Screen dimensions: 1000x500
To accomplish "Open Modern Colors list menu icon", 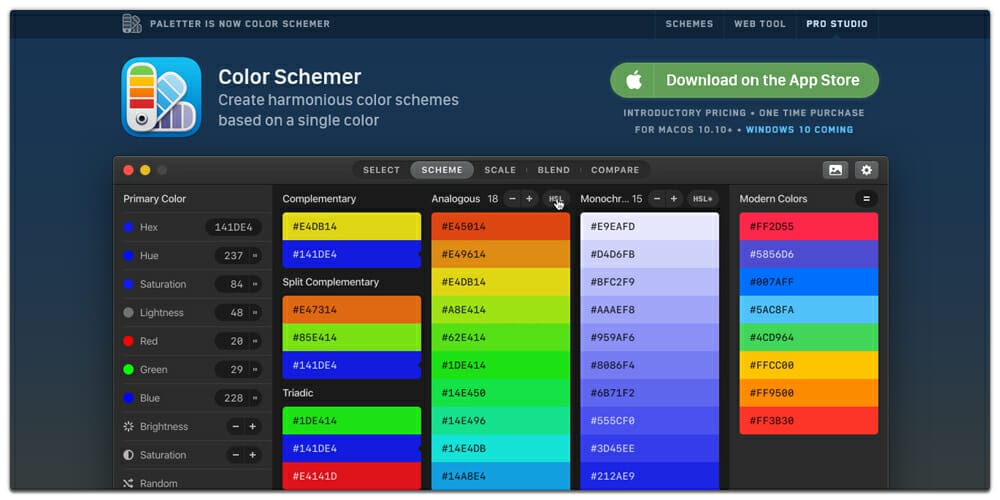I will (x=866, y=199).
